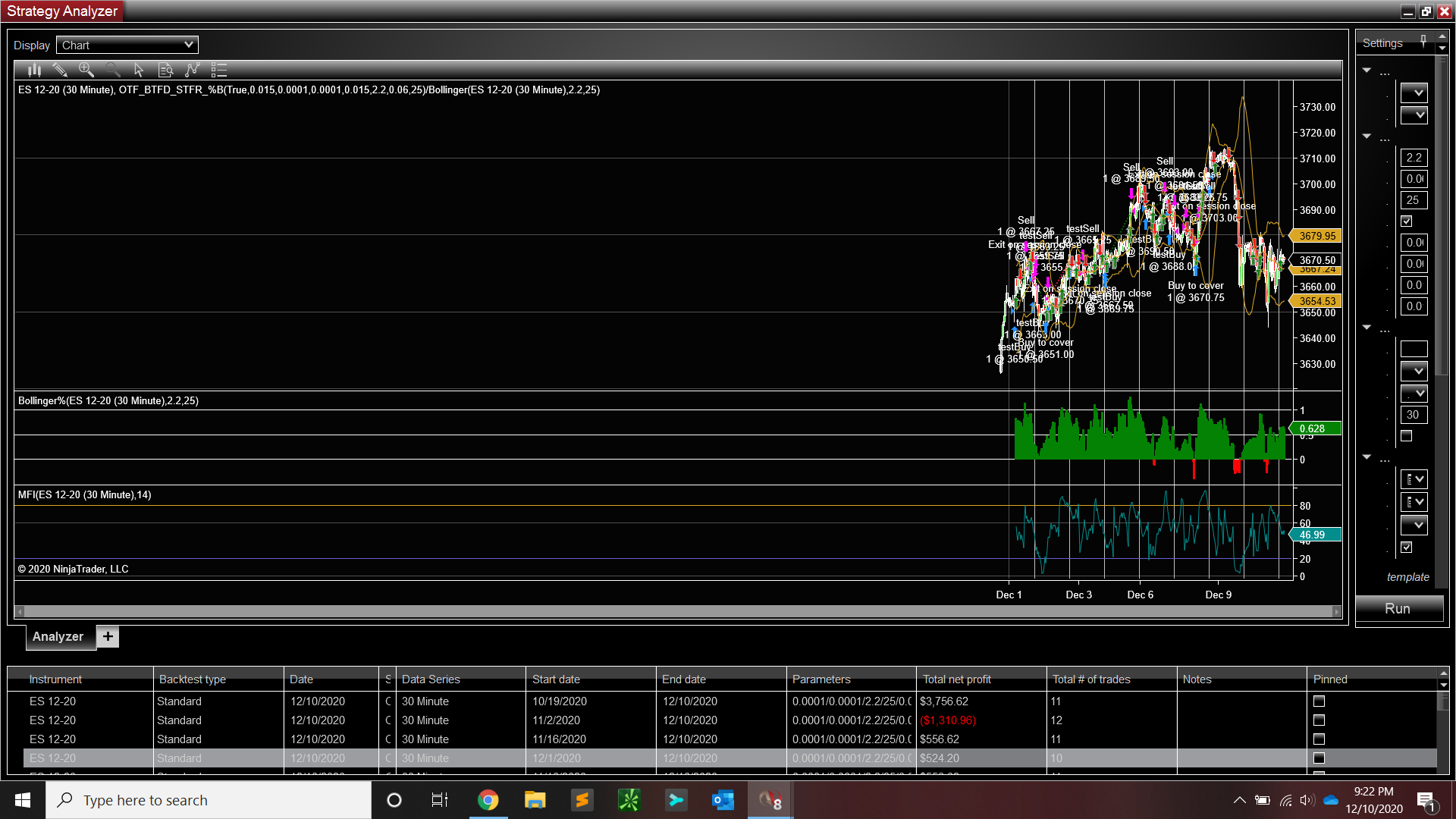The width and height of the screenshot is (1456, 819).
Task: Open the top dropdown in Settings panel
Action: click(x=1414, y=93)
